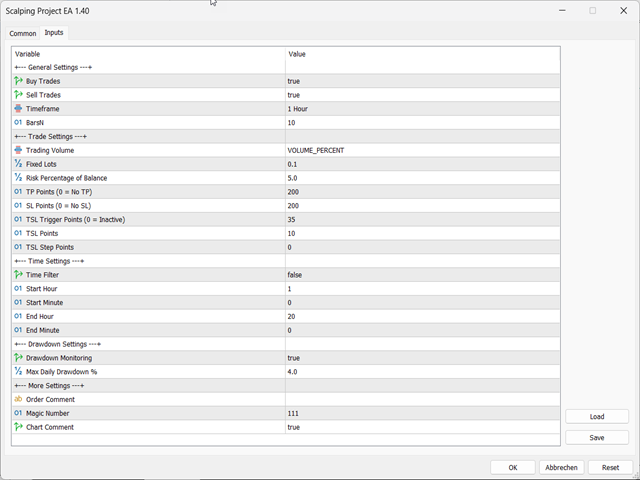Edit the Fixed Lots value 0.1
The image size is (640, 480).
[422, 164]
